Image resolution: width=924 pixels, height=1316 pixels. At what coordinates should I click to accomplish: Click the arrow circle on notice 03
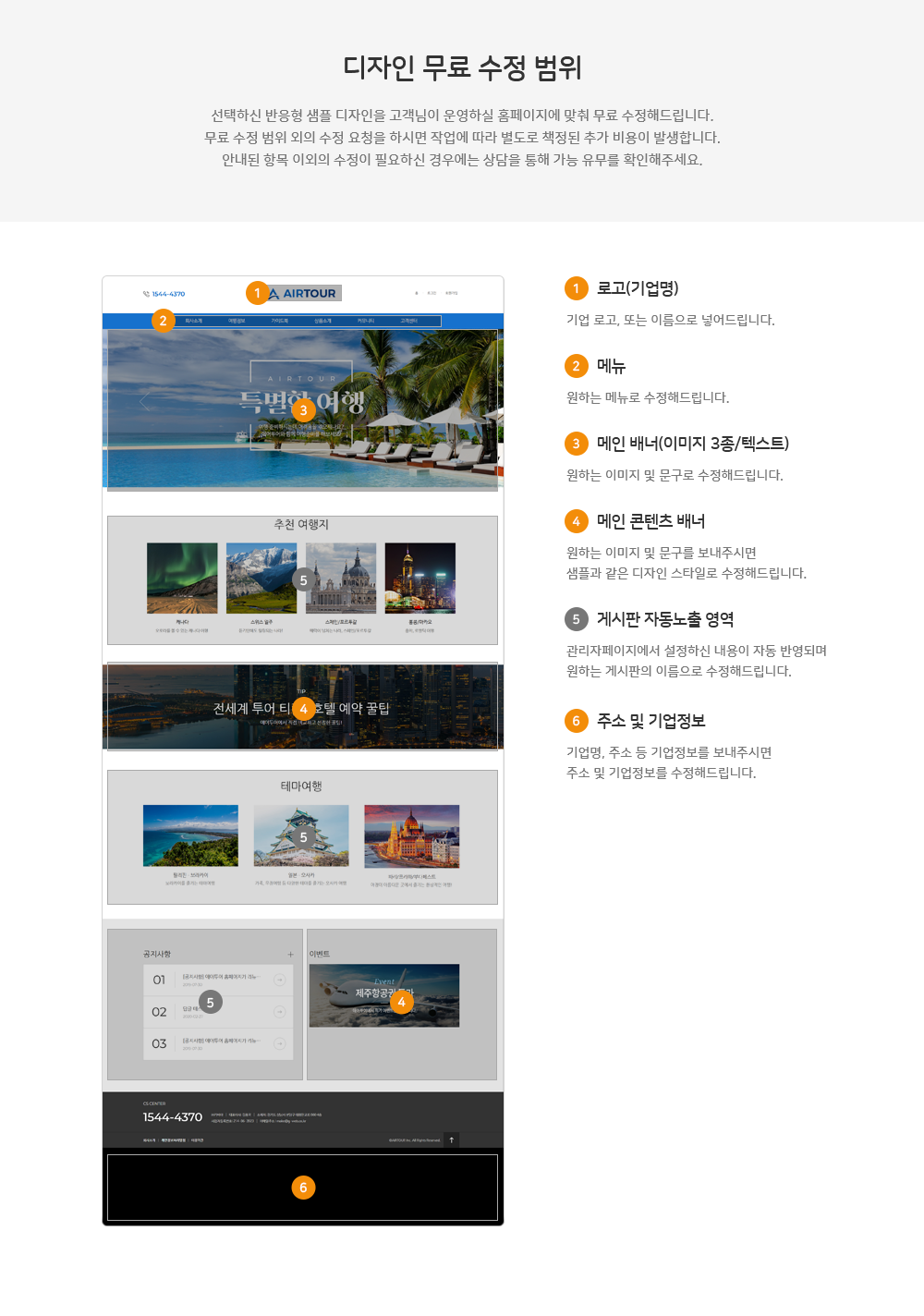tap(279, 1043)
